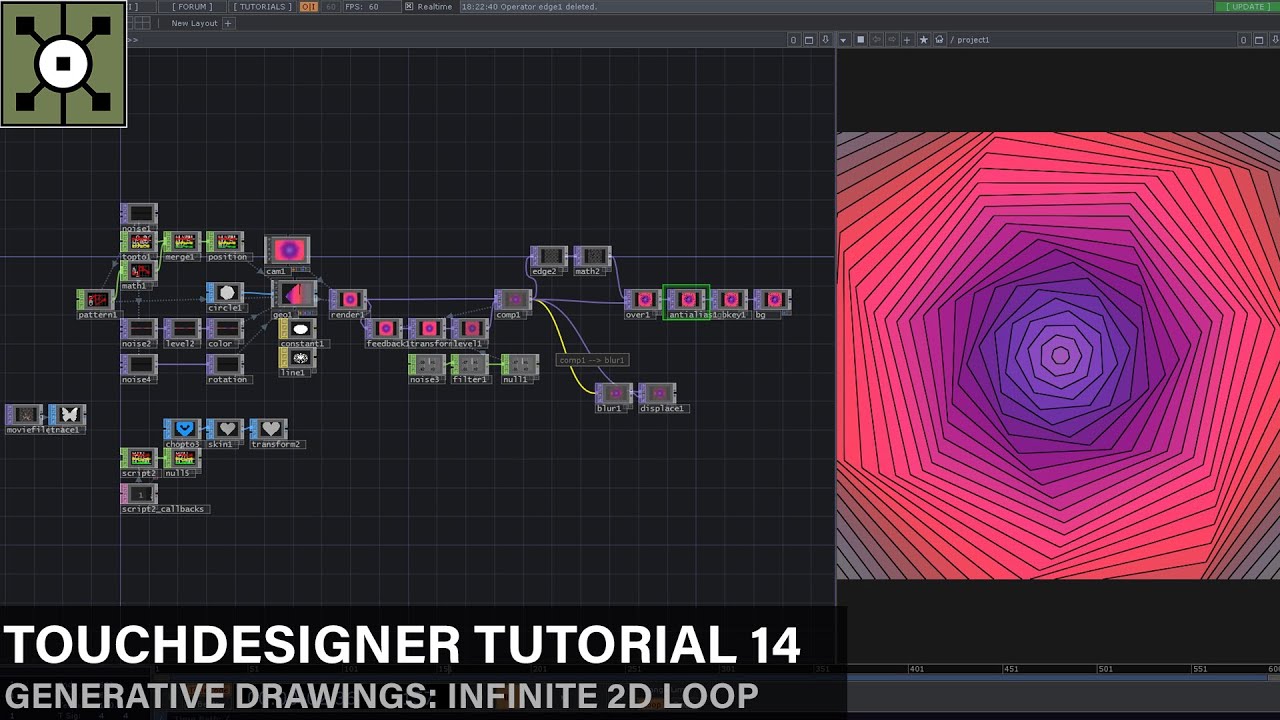
Task: Select the noise3 CHOP node
Action: click(427, 365)
